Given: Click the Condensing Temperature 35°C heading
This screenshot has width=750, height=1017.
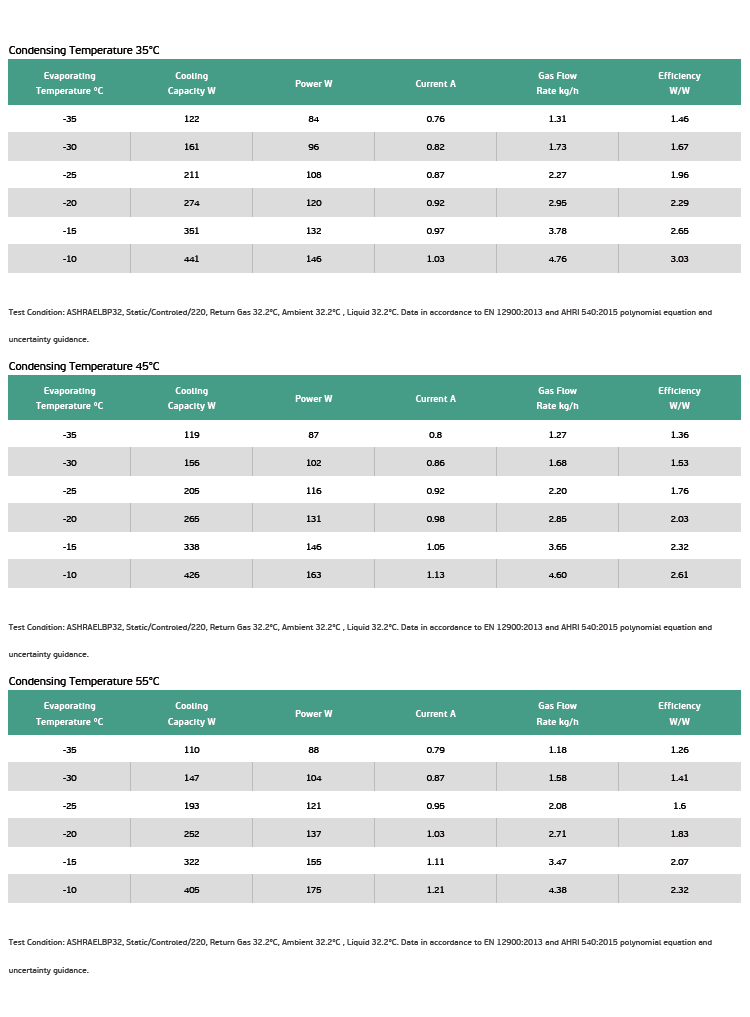Looking at the screenshot, I should tap(84, 50).
